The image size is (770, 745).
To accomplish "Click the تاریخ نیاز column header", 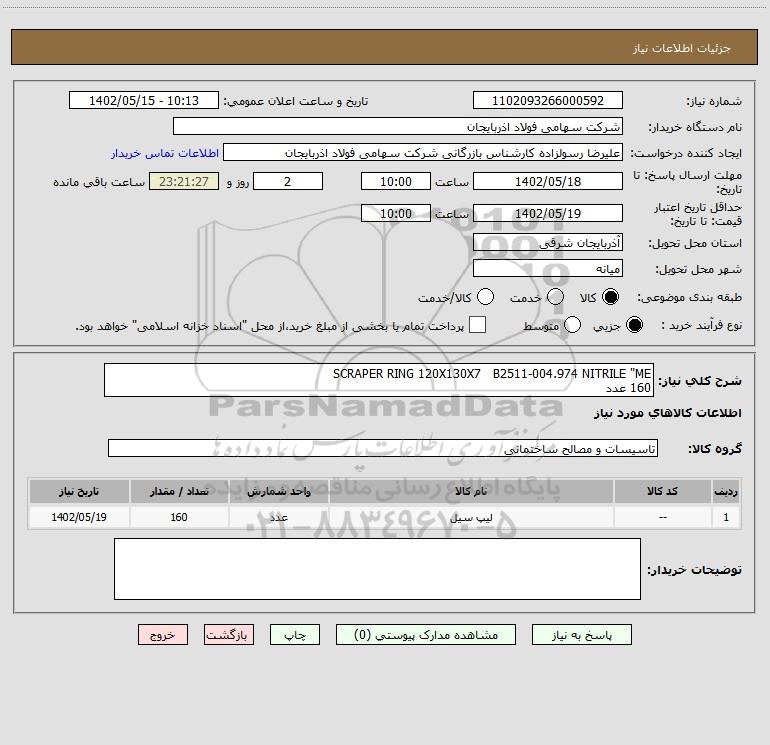I will coord(79,491).
